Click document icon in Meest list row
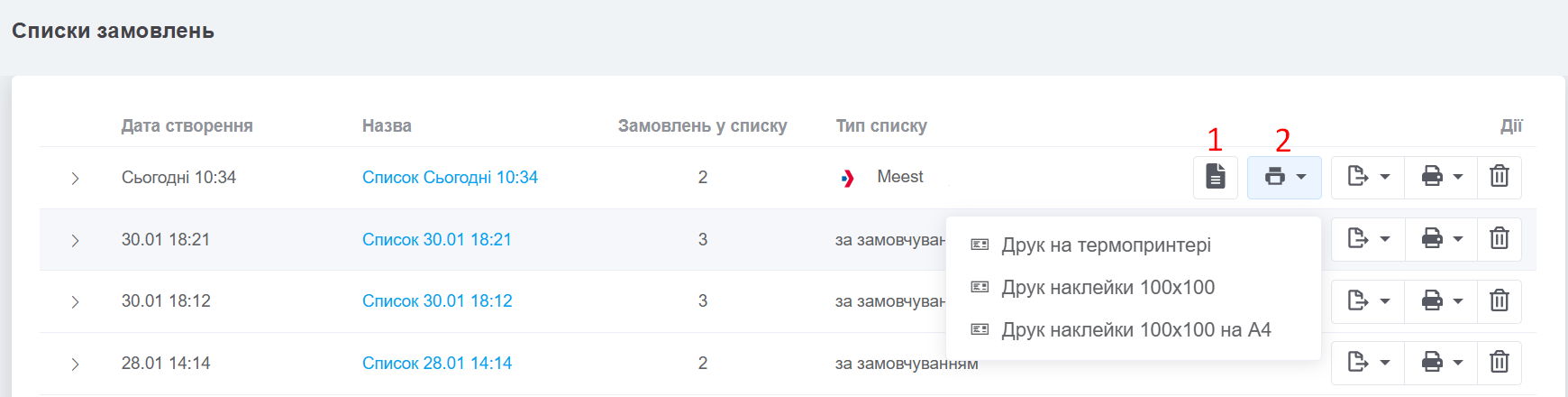Screen dimensions: 1568x397 click(1215, 177)
